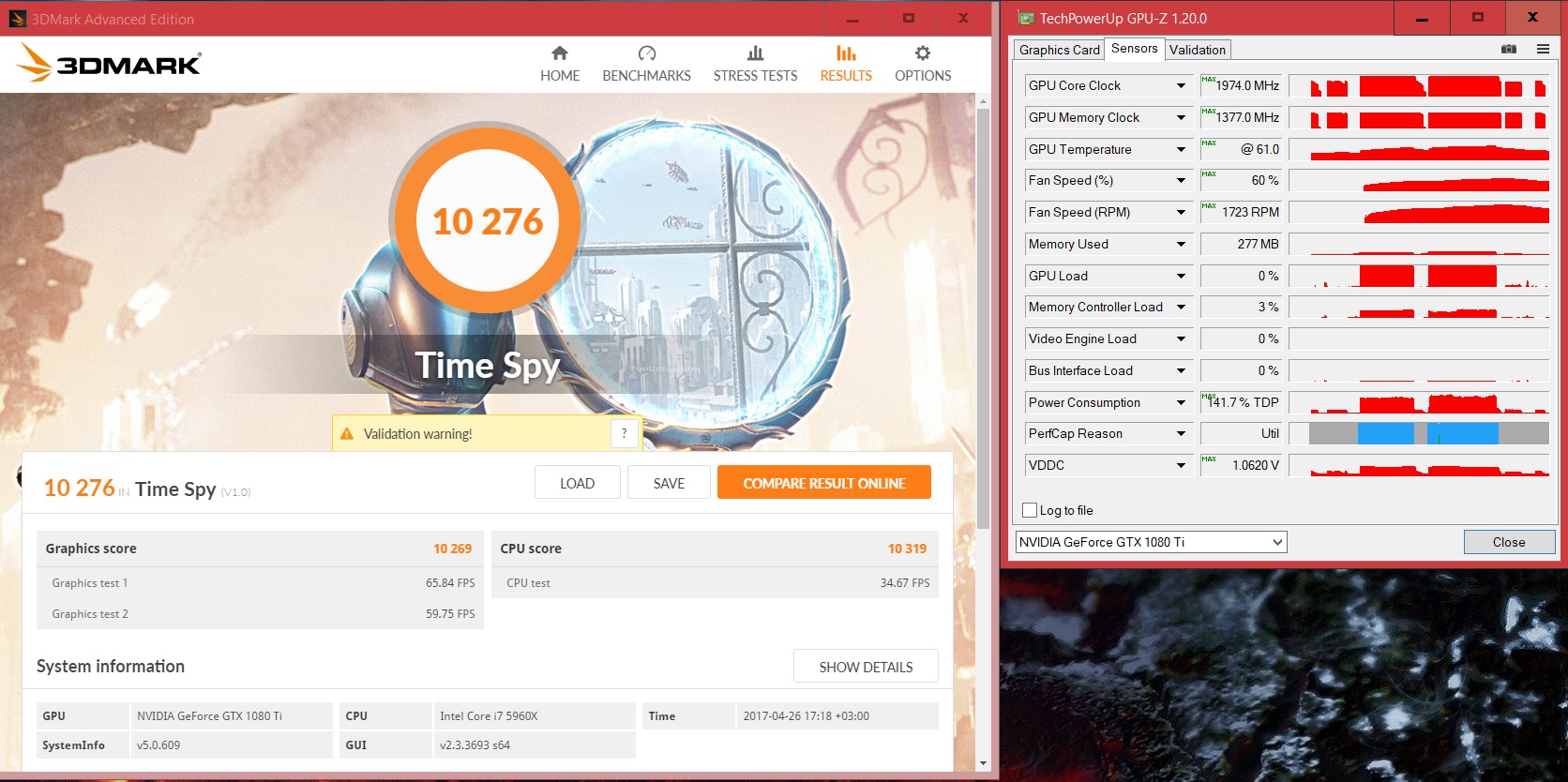The image size is (1568, 782).
Task: Click the PerfCap Reason color bar graph
Action: tap(1419, 433)
